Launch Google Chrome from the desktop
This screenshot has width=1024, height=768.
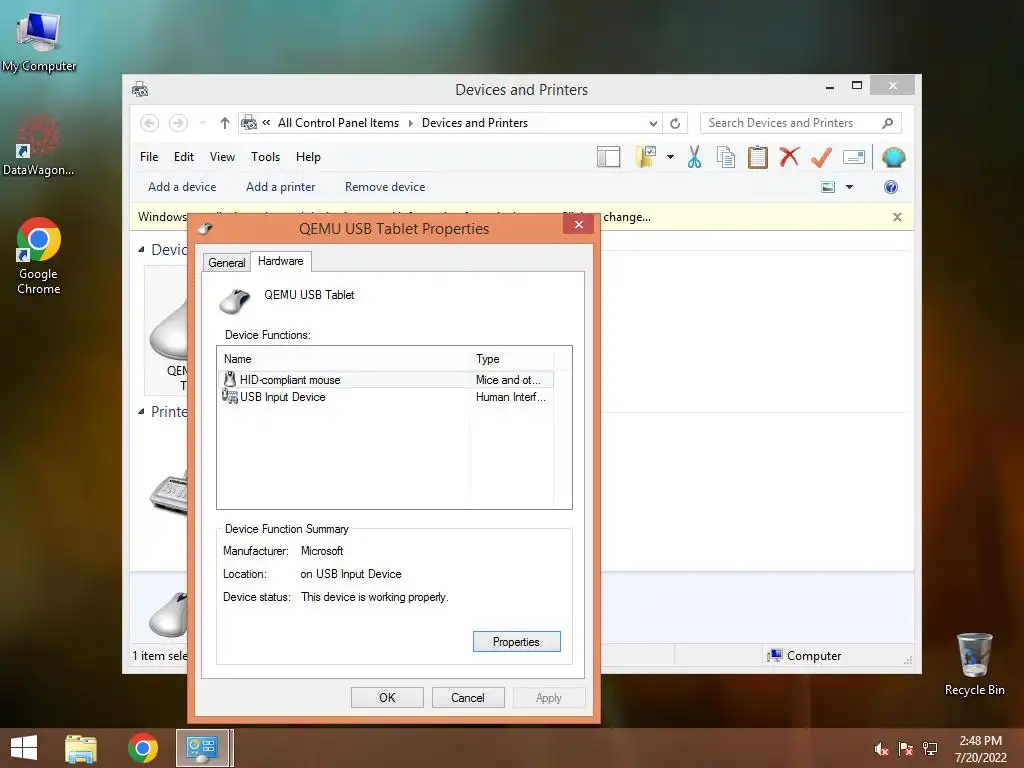point(39,256)
